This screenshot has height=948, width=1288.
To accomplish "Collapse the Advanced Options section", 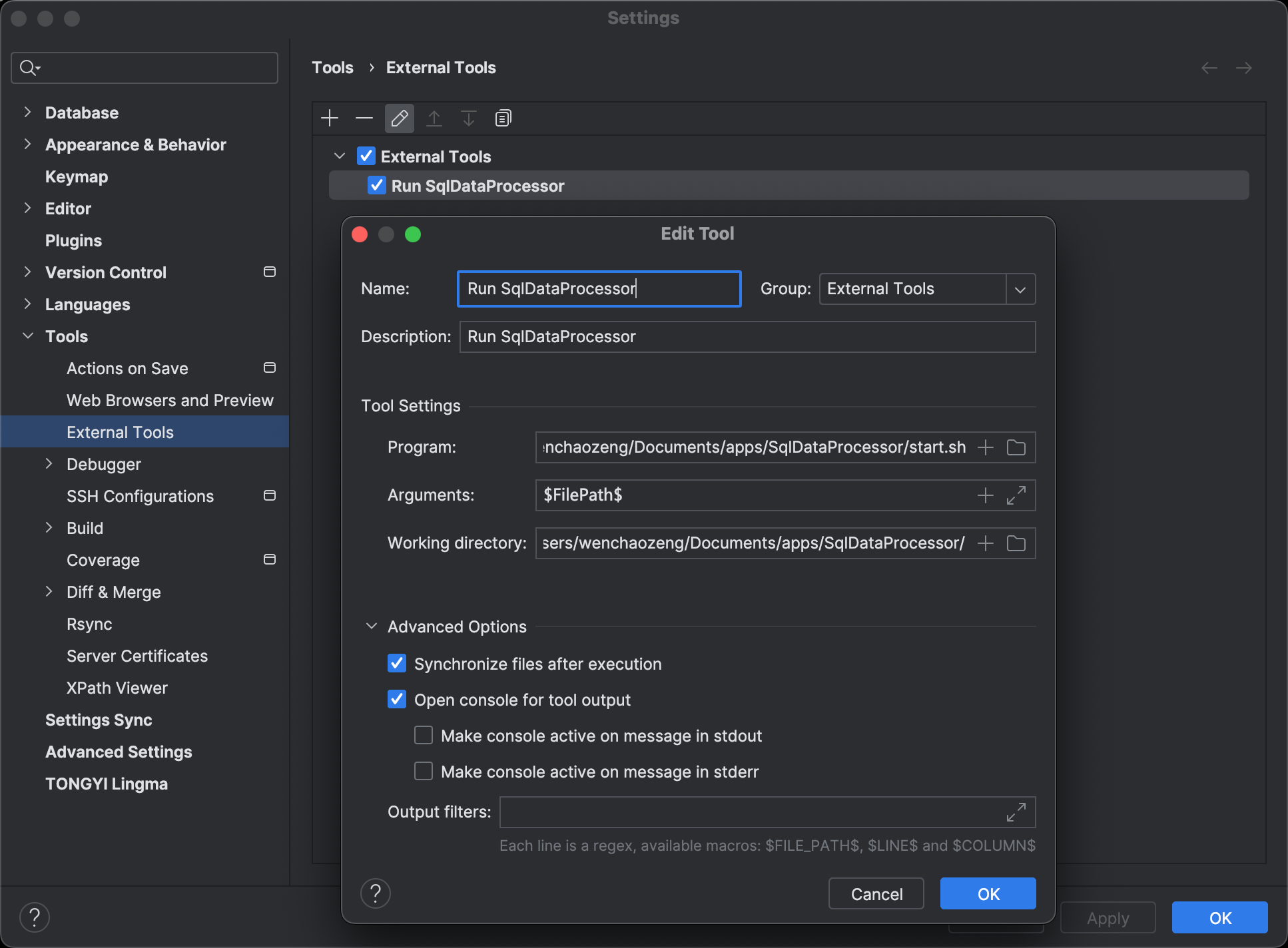I will pos(372,626).
